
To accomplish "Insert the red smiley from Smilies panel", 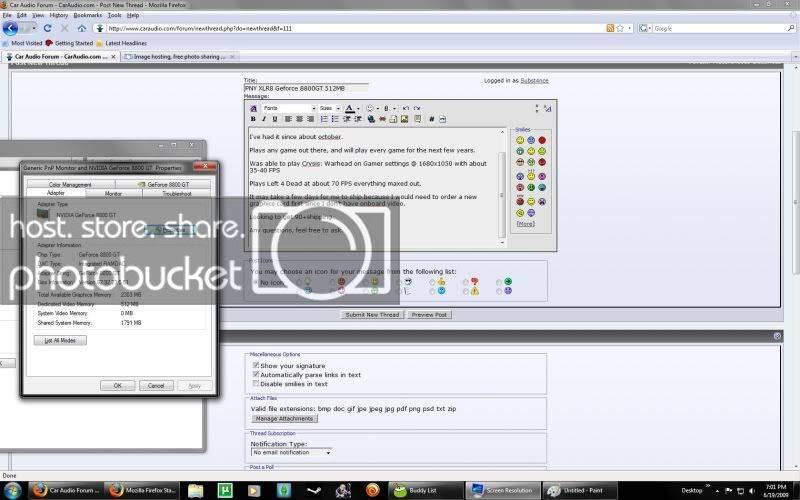I will pyautogui.click(x=542, y=140).
